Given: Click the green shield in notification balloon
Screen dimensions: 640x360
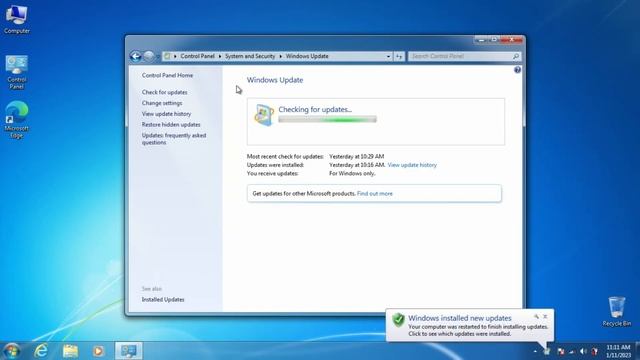Looking at the screenshot, I should click(x=398, y=320).
